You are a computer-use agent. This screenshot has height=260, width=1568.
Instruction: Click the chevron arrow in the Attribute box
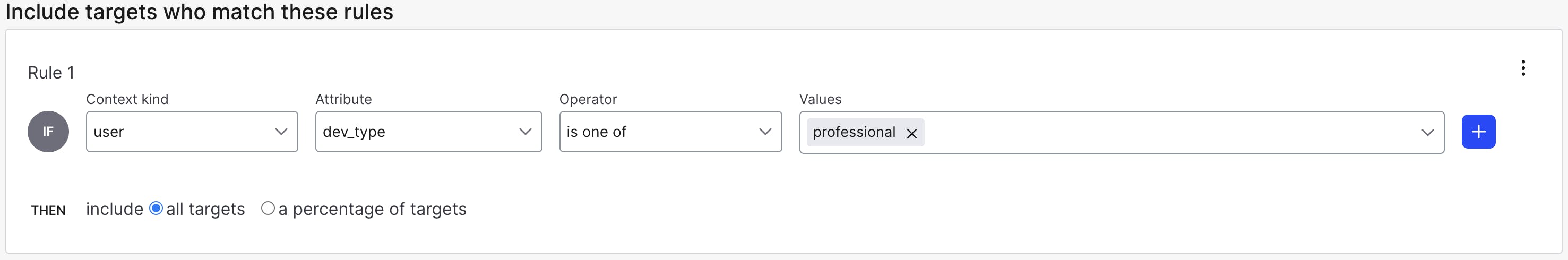pos(525,132)
